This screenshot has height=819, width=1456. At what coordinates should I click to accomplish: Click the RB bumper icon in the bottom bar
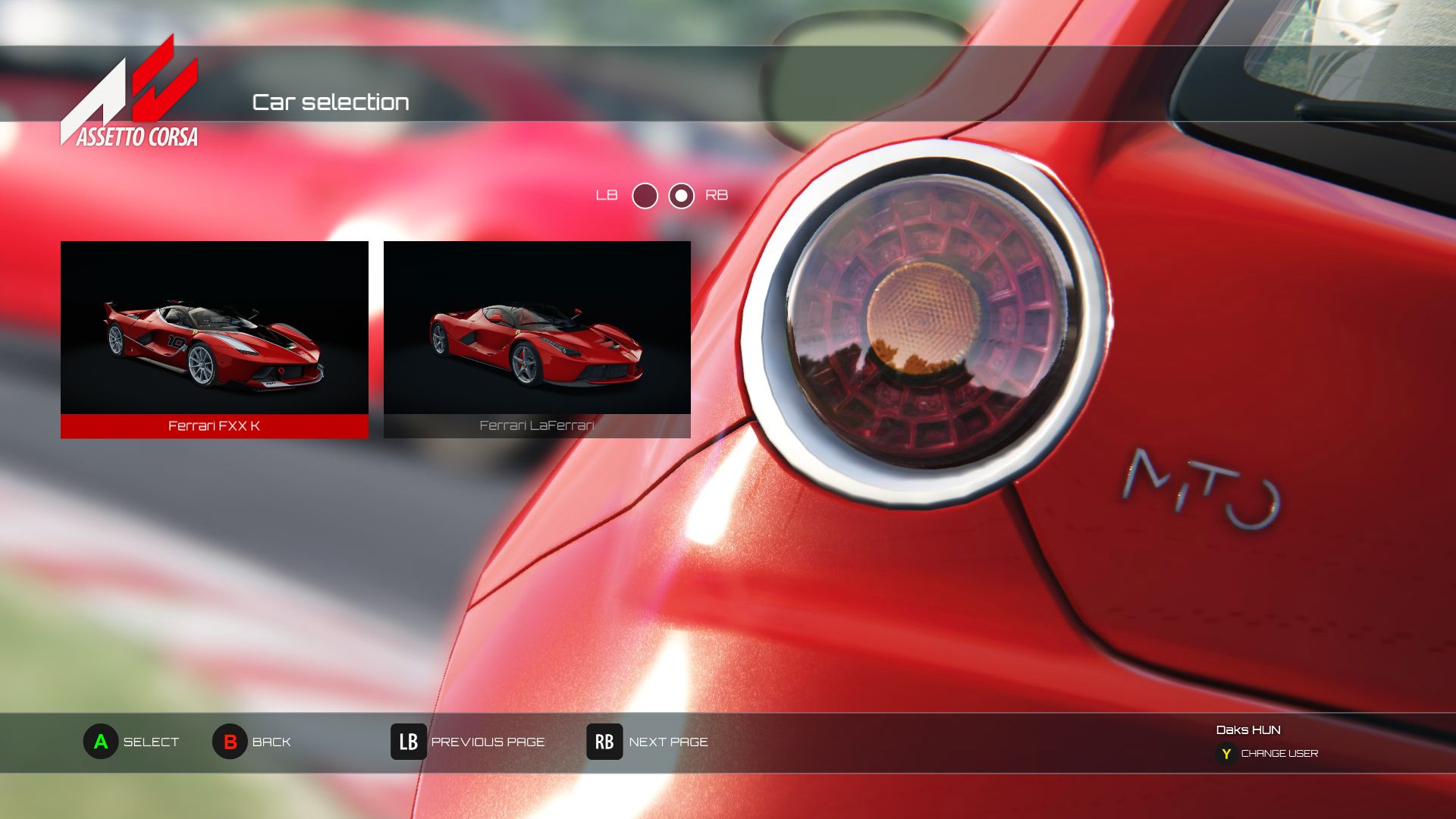click(604, 742)
